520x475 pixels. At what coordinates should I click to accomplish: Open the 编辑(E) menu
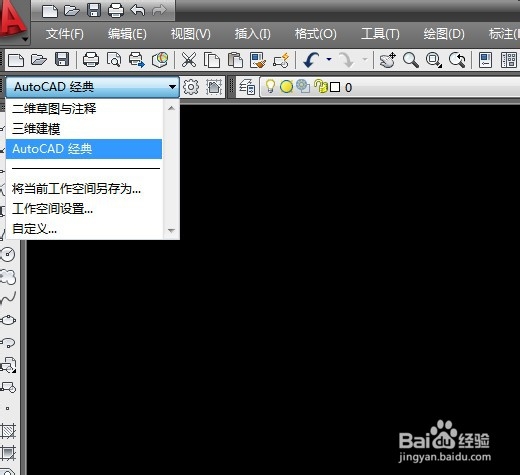coord(127,34)
